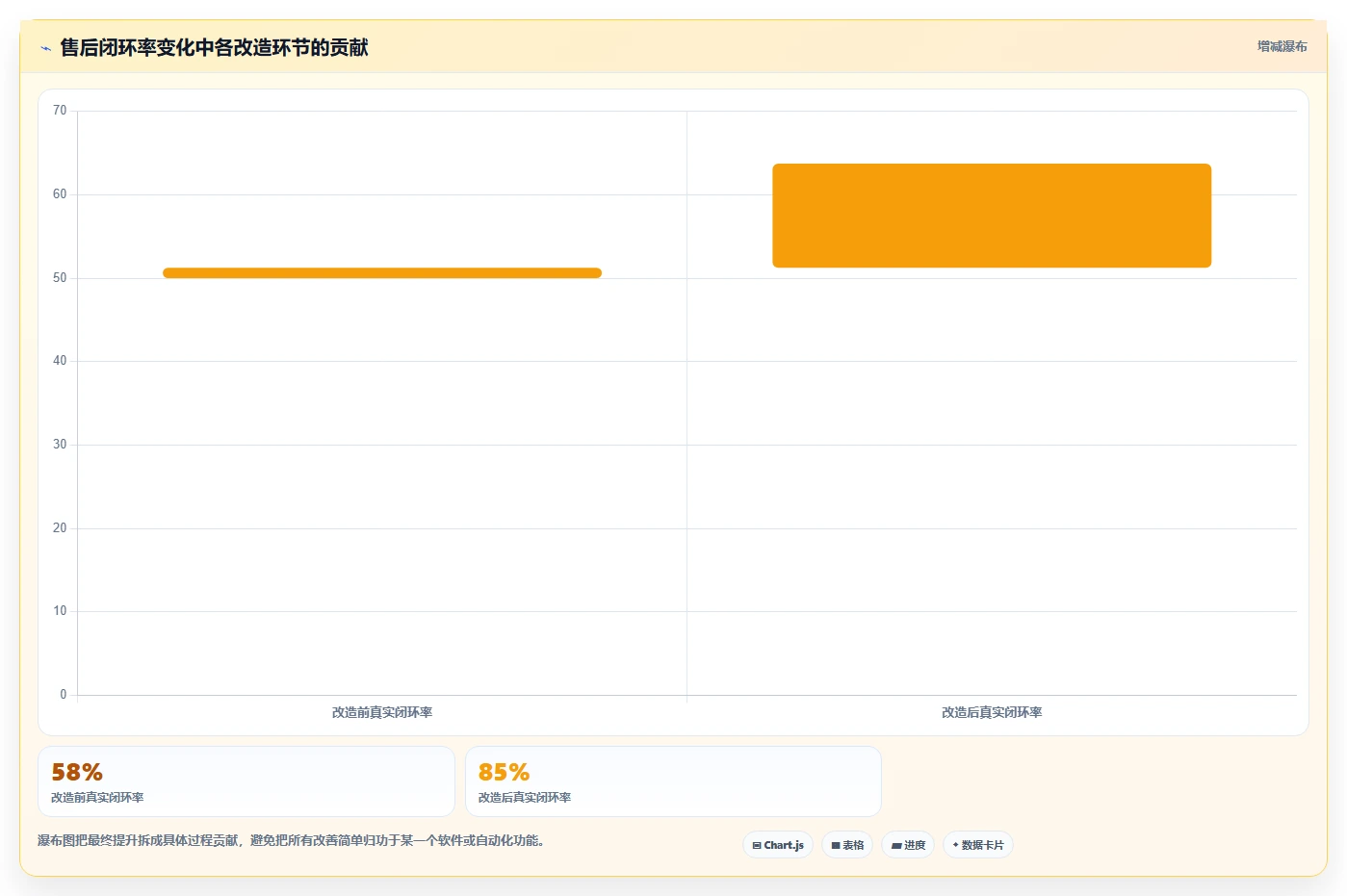Screen dimensions: 1347x896
Task: Click x-axis label 改造前真实闭环率
Action: point(382,712)
